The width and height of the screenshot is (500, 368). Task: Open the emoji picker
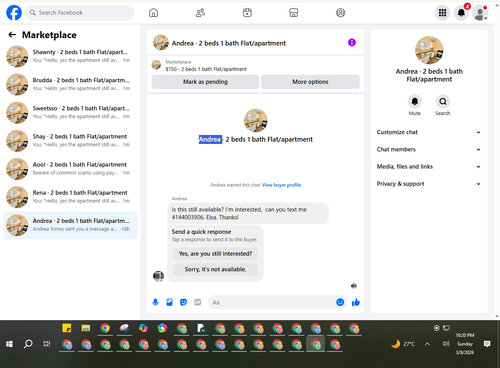340,302
